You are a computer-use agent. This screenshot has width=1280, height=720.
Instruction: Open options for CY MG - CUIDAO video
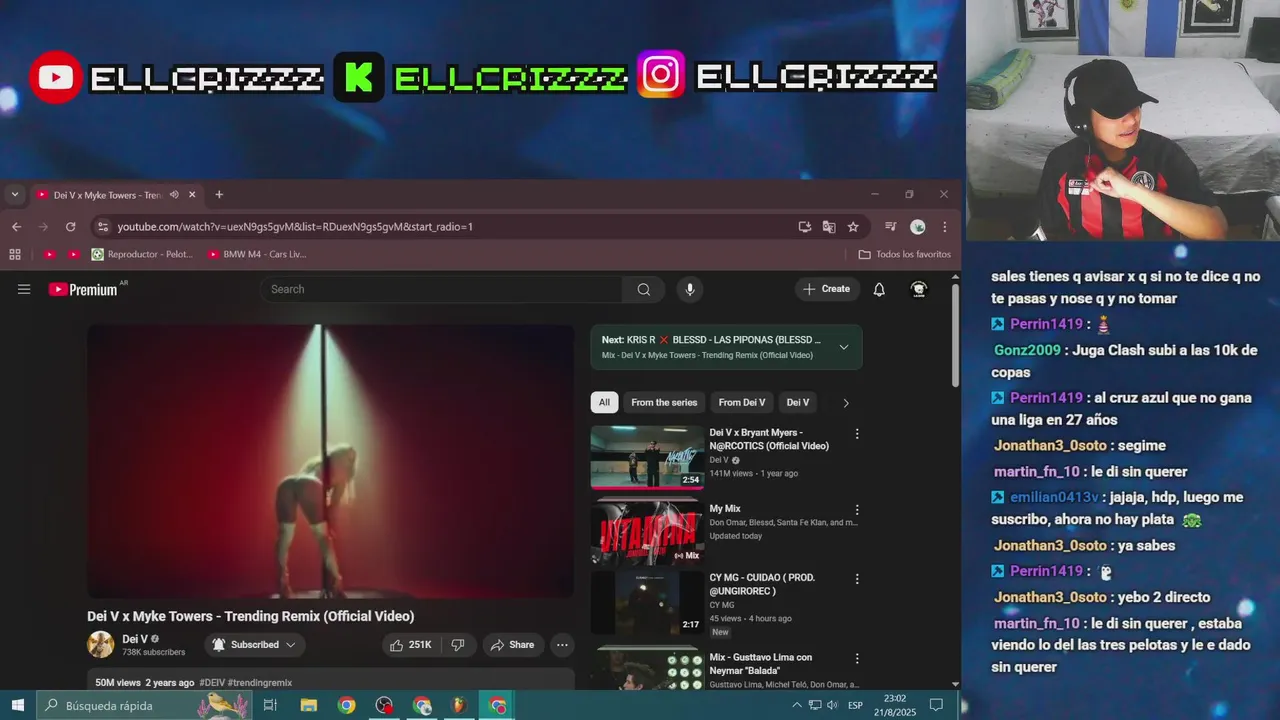pos(857,579)
